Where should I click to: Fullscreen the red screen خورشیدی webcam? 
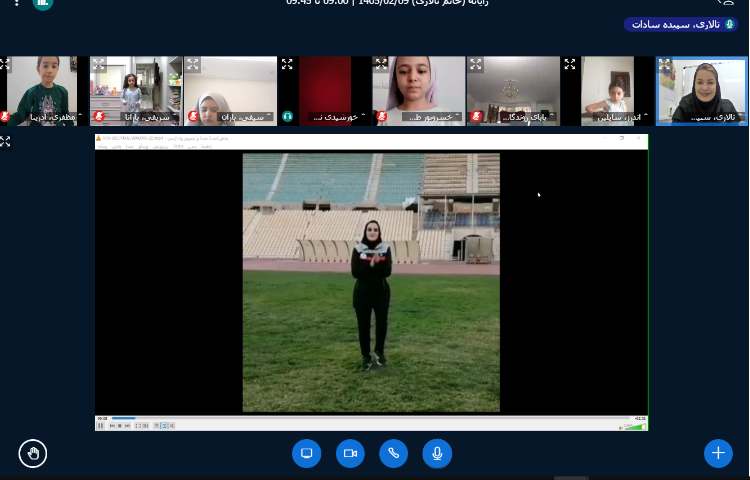(287, 64)
